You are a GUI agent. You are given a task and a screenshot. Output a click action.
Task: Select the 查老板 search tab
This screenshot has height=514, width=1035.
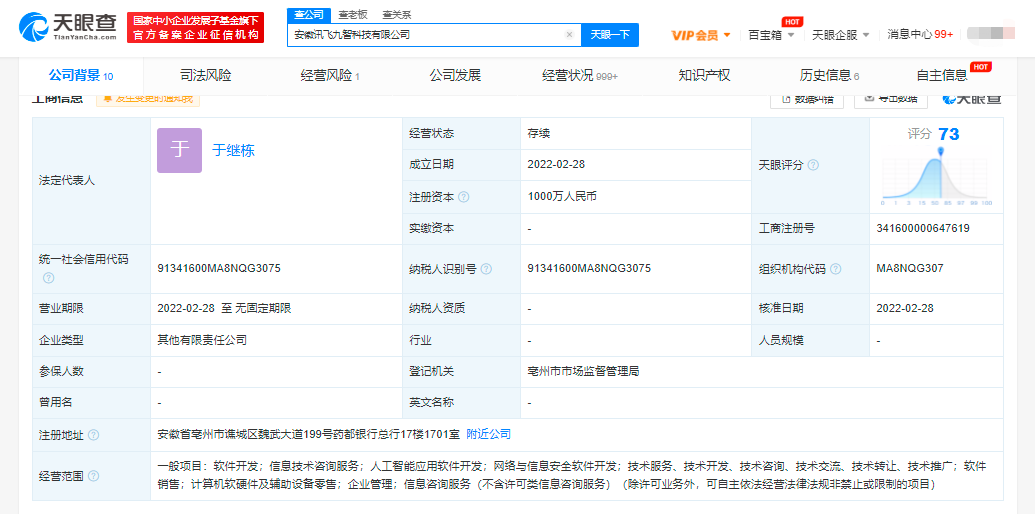click(x=352, y=14)
